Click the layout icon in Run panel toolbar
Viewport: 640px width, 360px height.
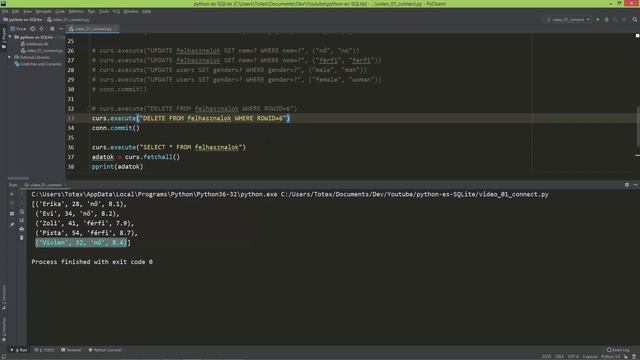pos(12,213)
